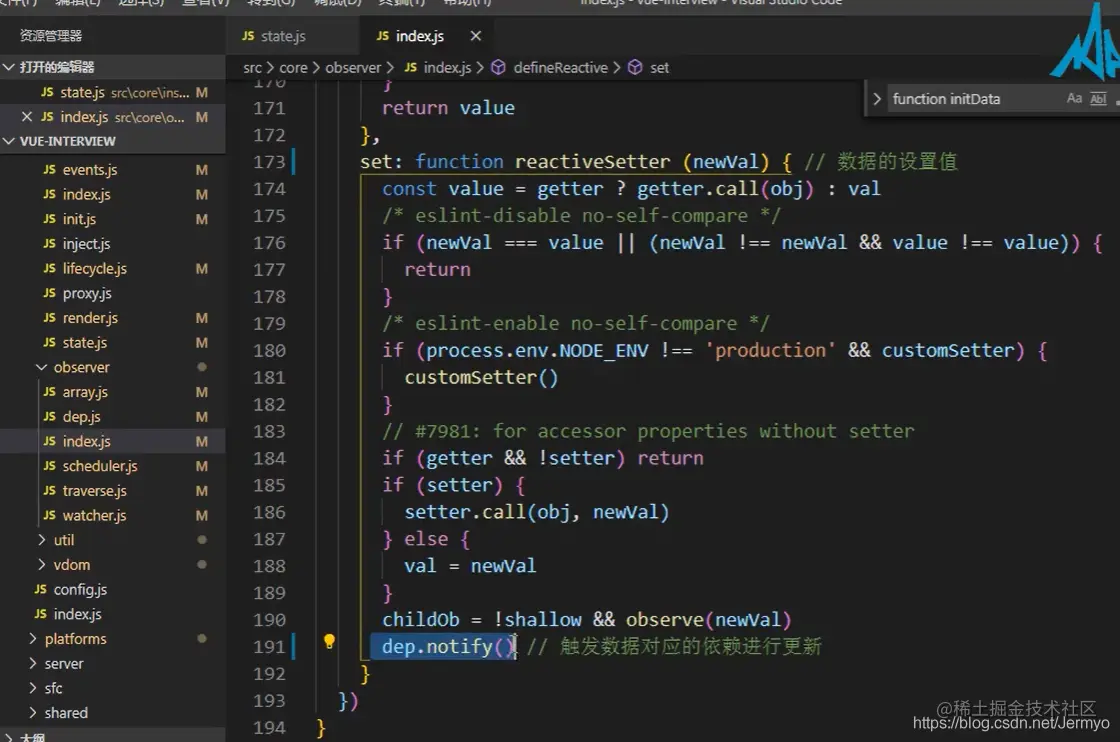Open init.js file in explorer
The height and width of the screenshot is (742, 1120).
tap(113, 219)
